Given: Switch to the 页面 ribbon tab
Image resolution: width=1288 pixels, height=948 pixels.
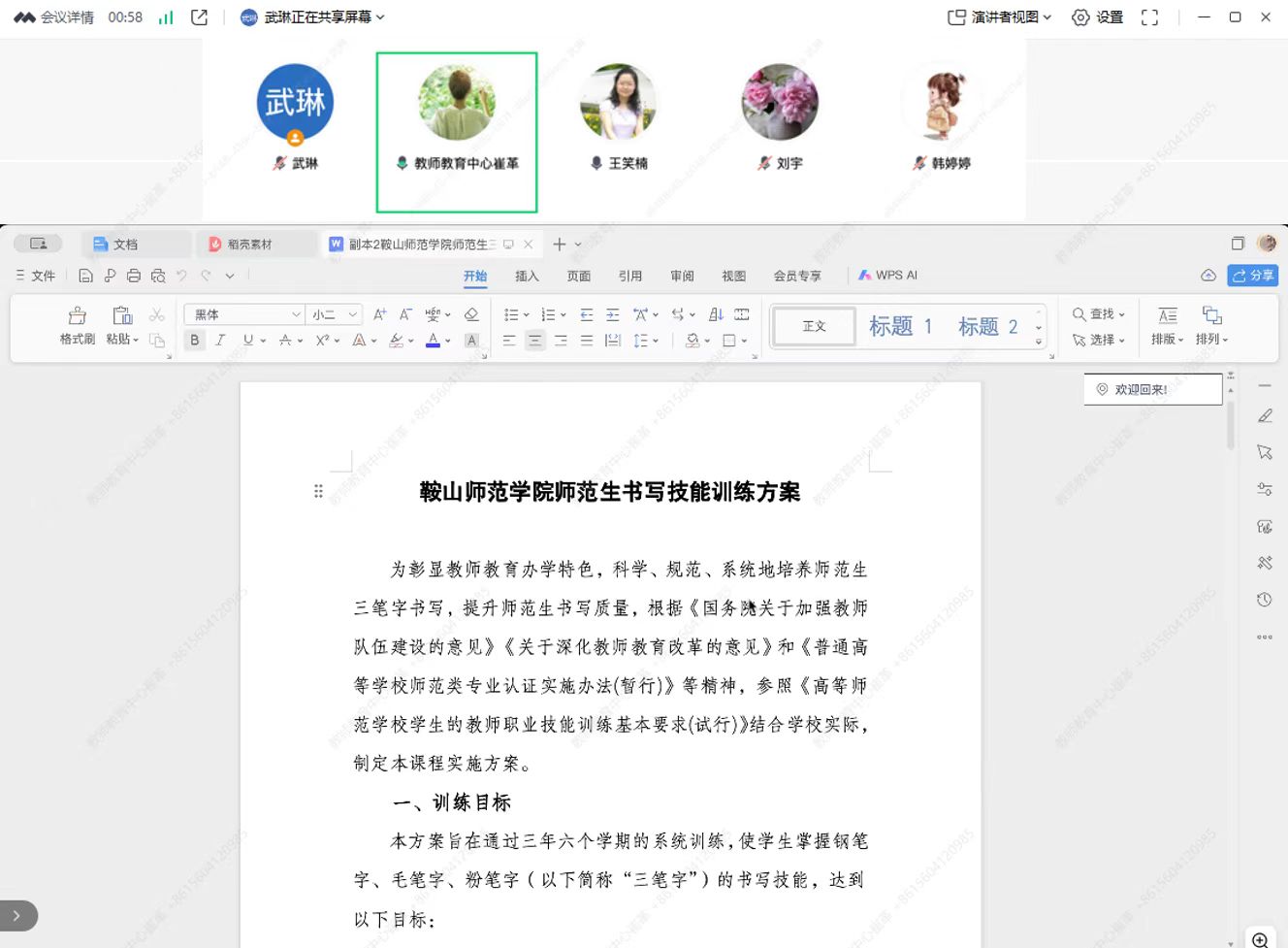Looking at the screenshot, I should coord(579,276).
